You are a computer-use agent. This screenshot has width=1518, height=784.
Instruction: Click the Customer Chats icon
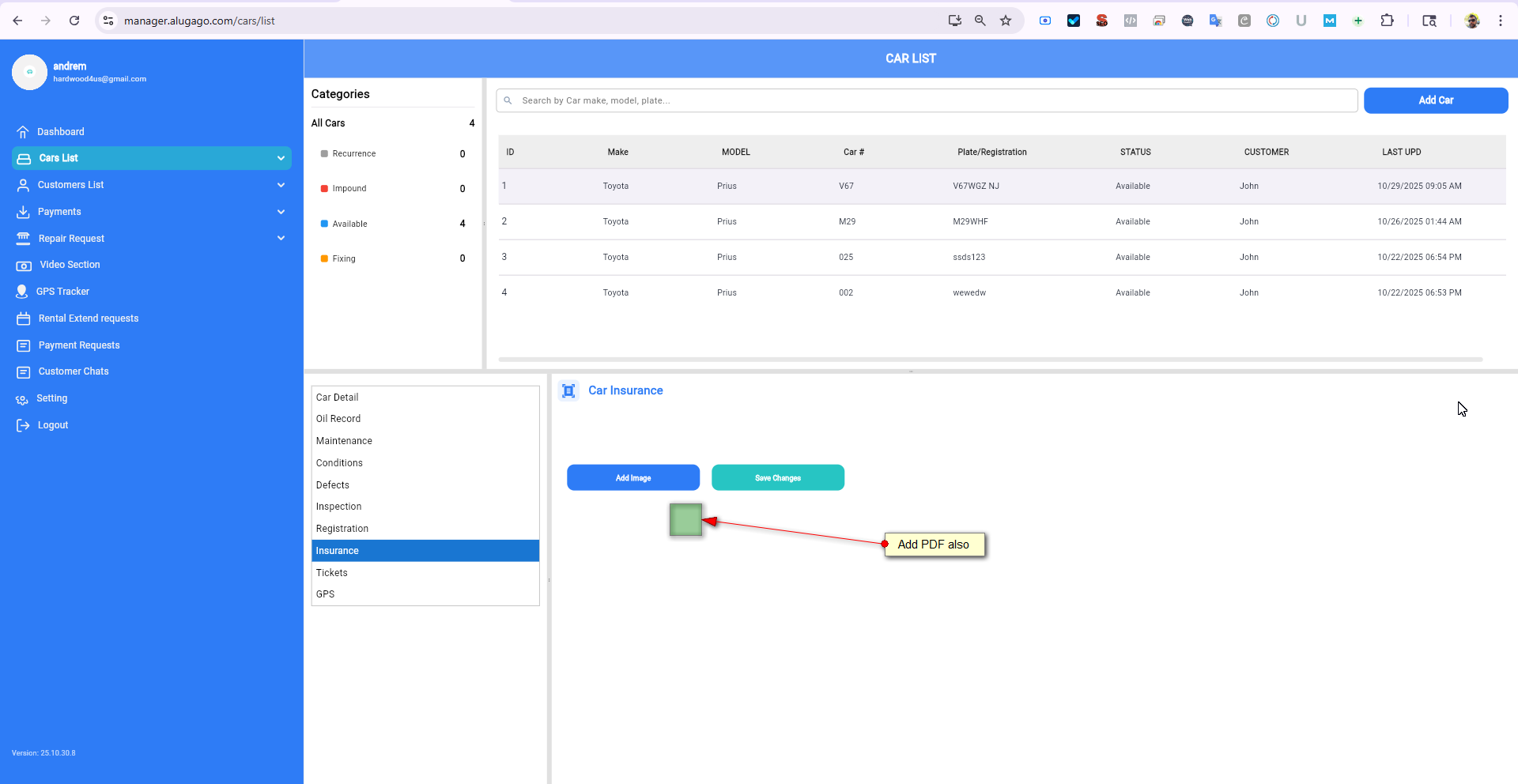[24, 372]
